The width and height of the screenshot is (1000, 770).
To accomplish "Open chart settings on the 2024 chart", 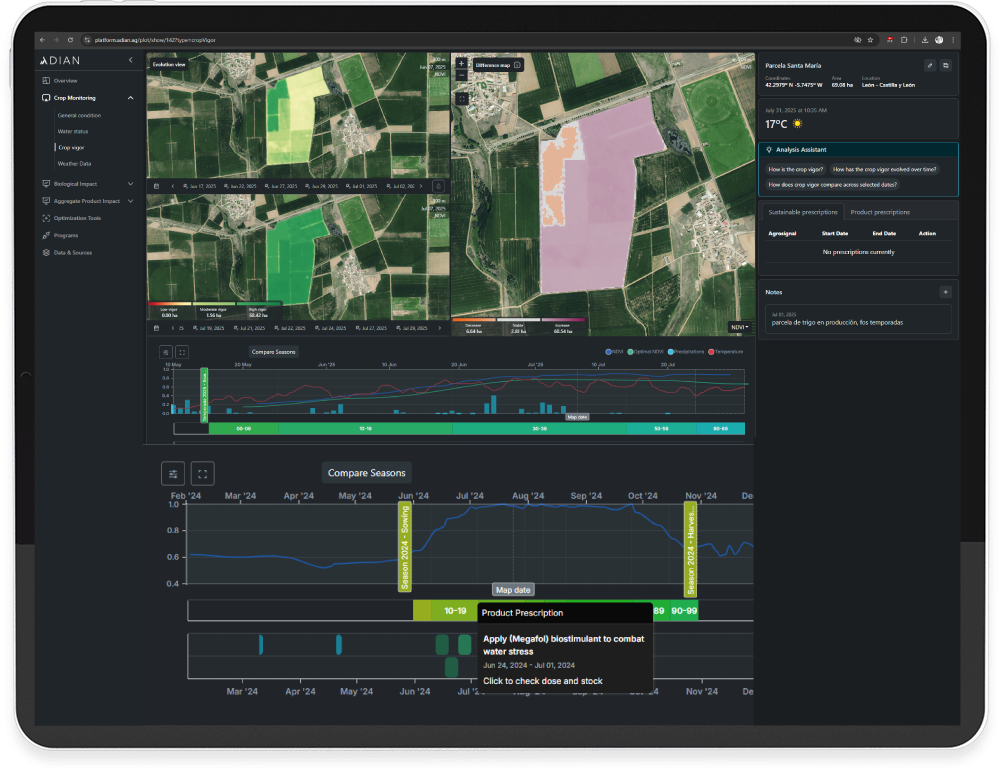I will (173, 473).
